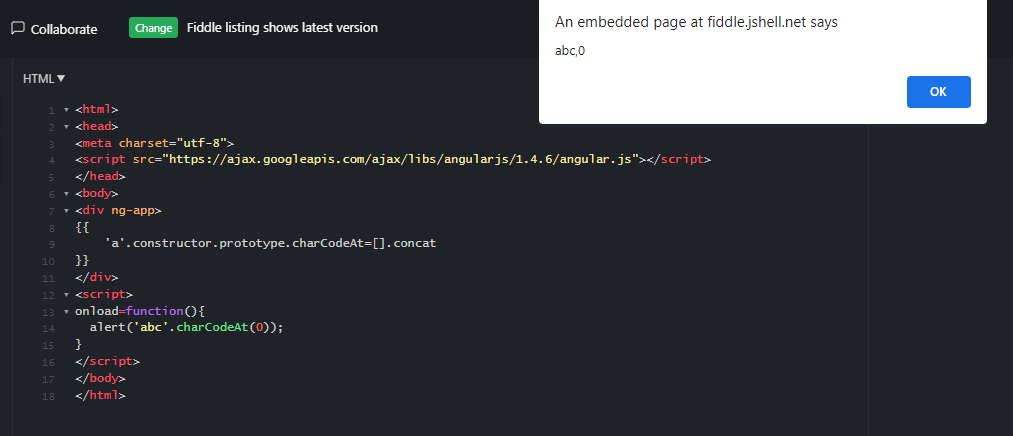Click the alert dialog title about fiddle.jshell.net

click(x=696, y=22)
